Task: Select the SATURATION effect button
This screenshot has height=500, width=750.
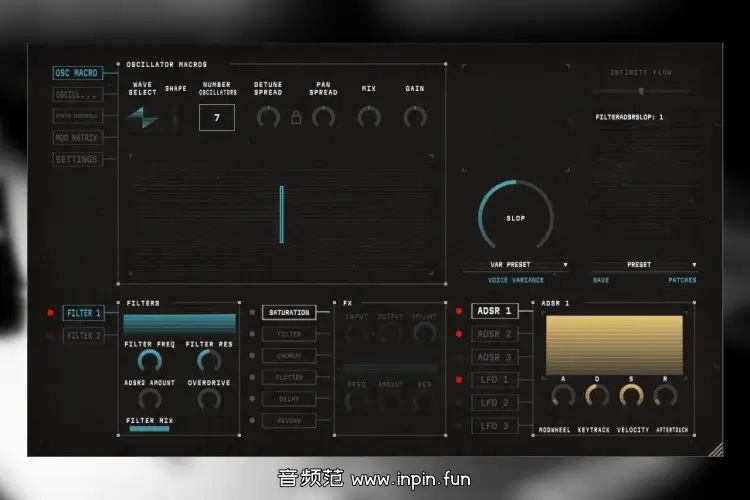Action: [x=289, y=312]
